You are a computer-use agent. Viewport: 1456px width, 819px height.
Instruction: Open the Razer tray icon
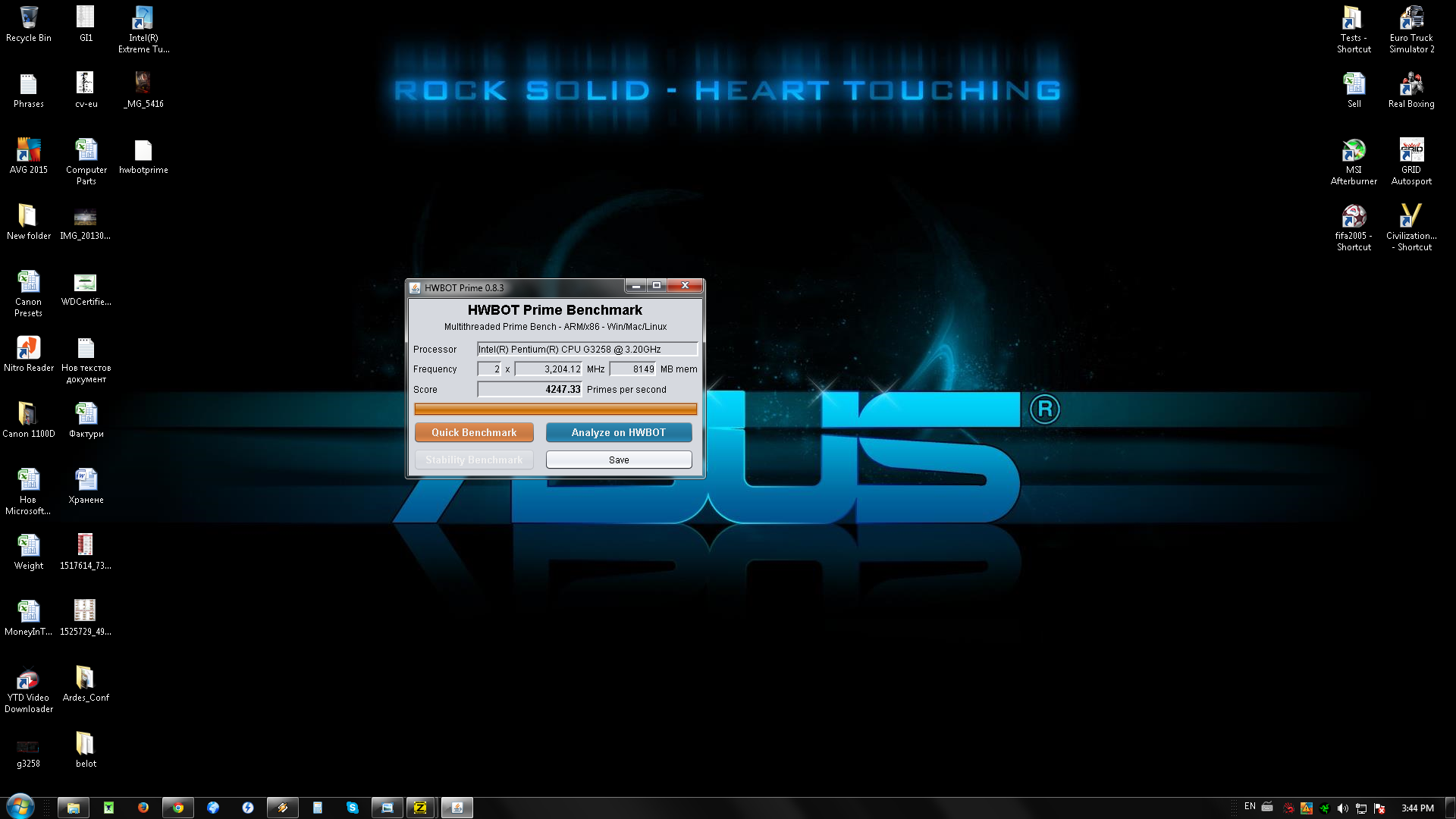(x=1325, y=808)
